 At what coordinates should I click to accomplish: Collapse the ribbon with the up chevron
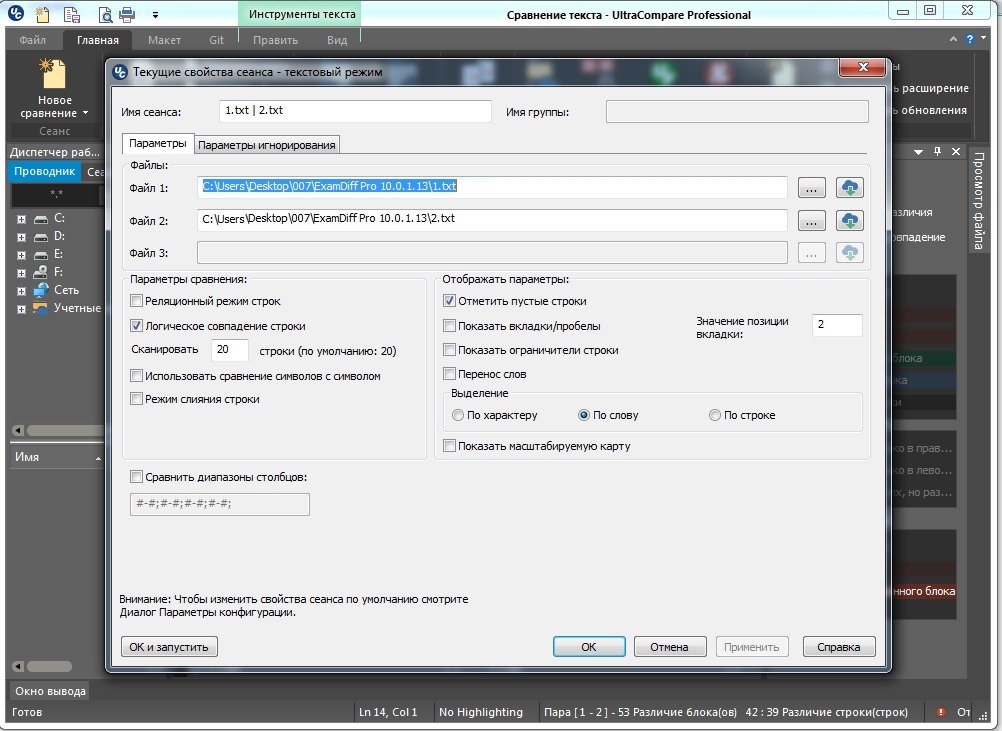pos(953,40)
